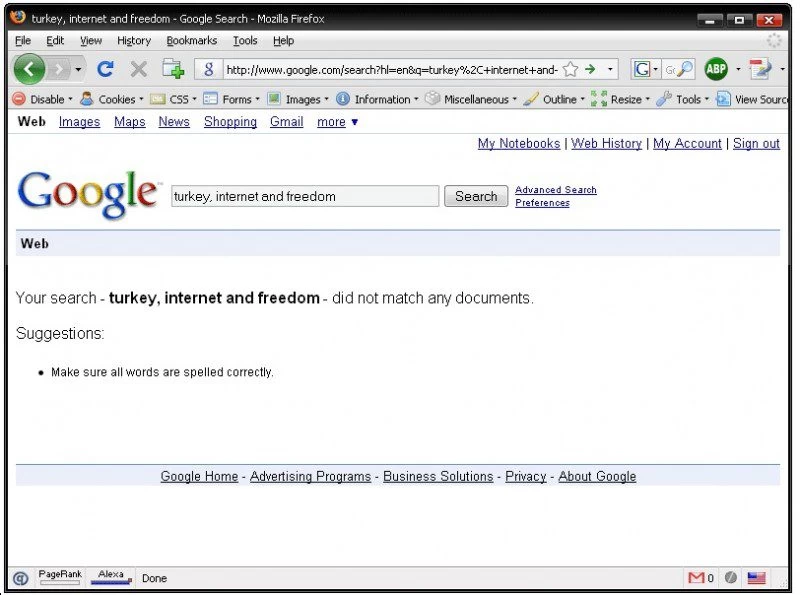Open the File menu
This screenshot has height=595, width=800.
23,40
